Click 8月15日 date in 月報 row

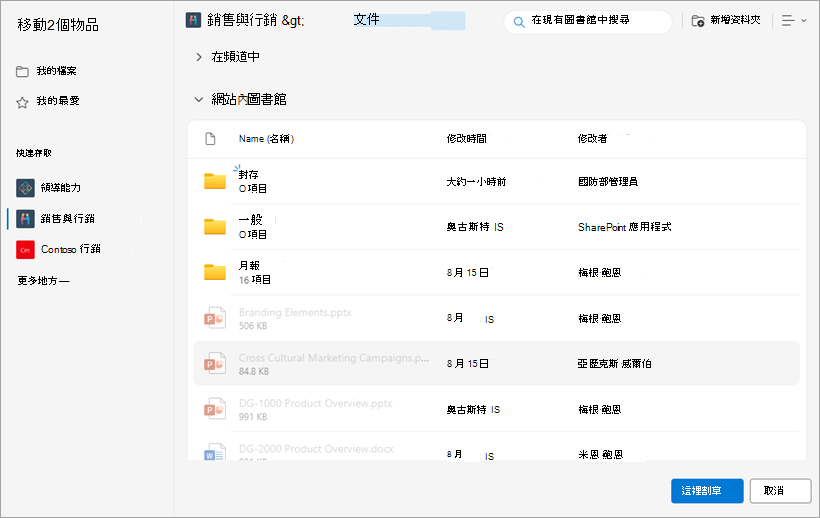click(468, 272)
